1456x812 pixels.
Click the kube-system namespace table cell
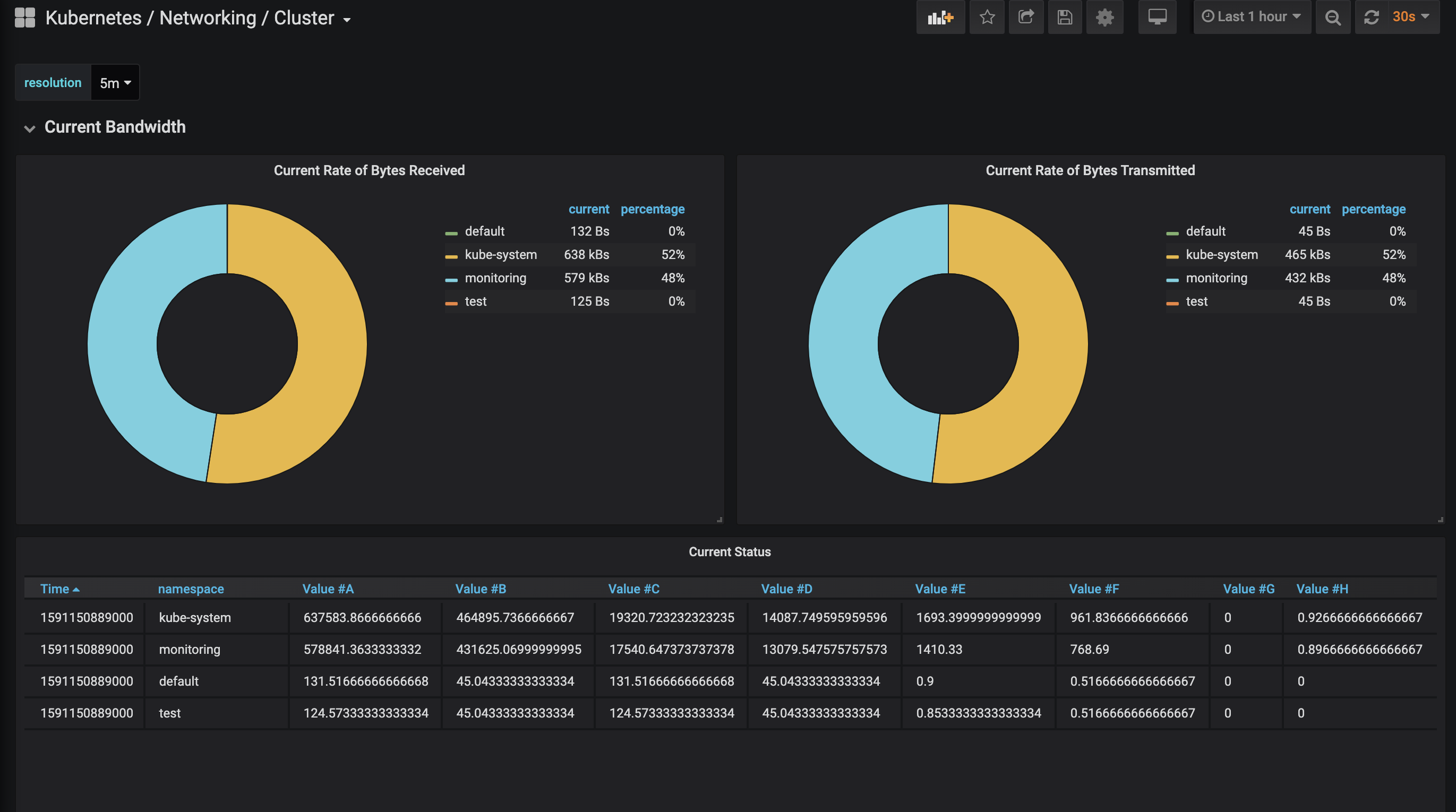pyautogui.click(x=217, y=618)
